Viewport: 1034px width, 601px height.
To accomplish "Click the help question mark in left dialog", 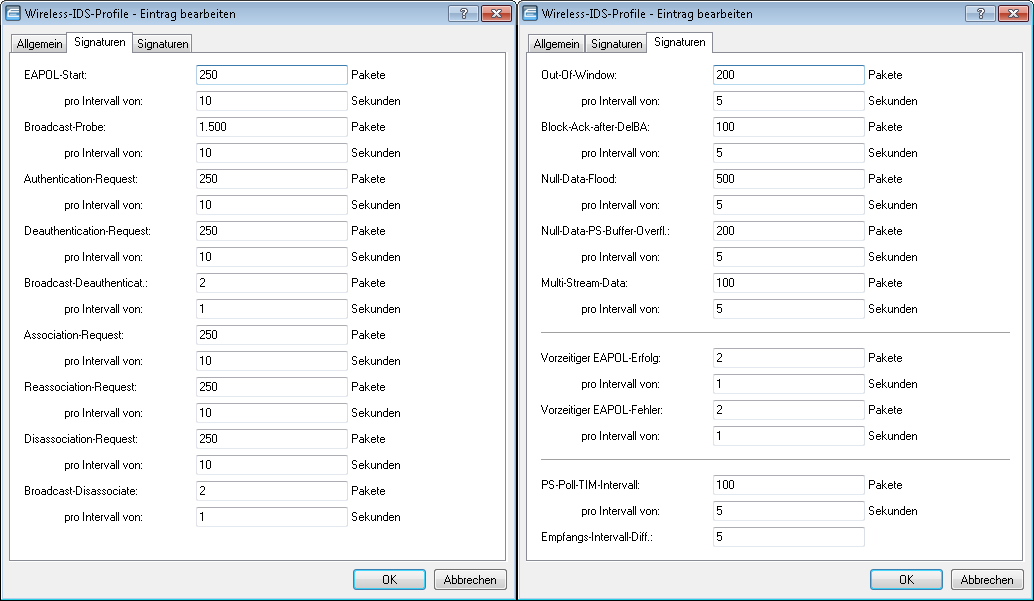I will coord(462,13).
